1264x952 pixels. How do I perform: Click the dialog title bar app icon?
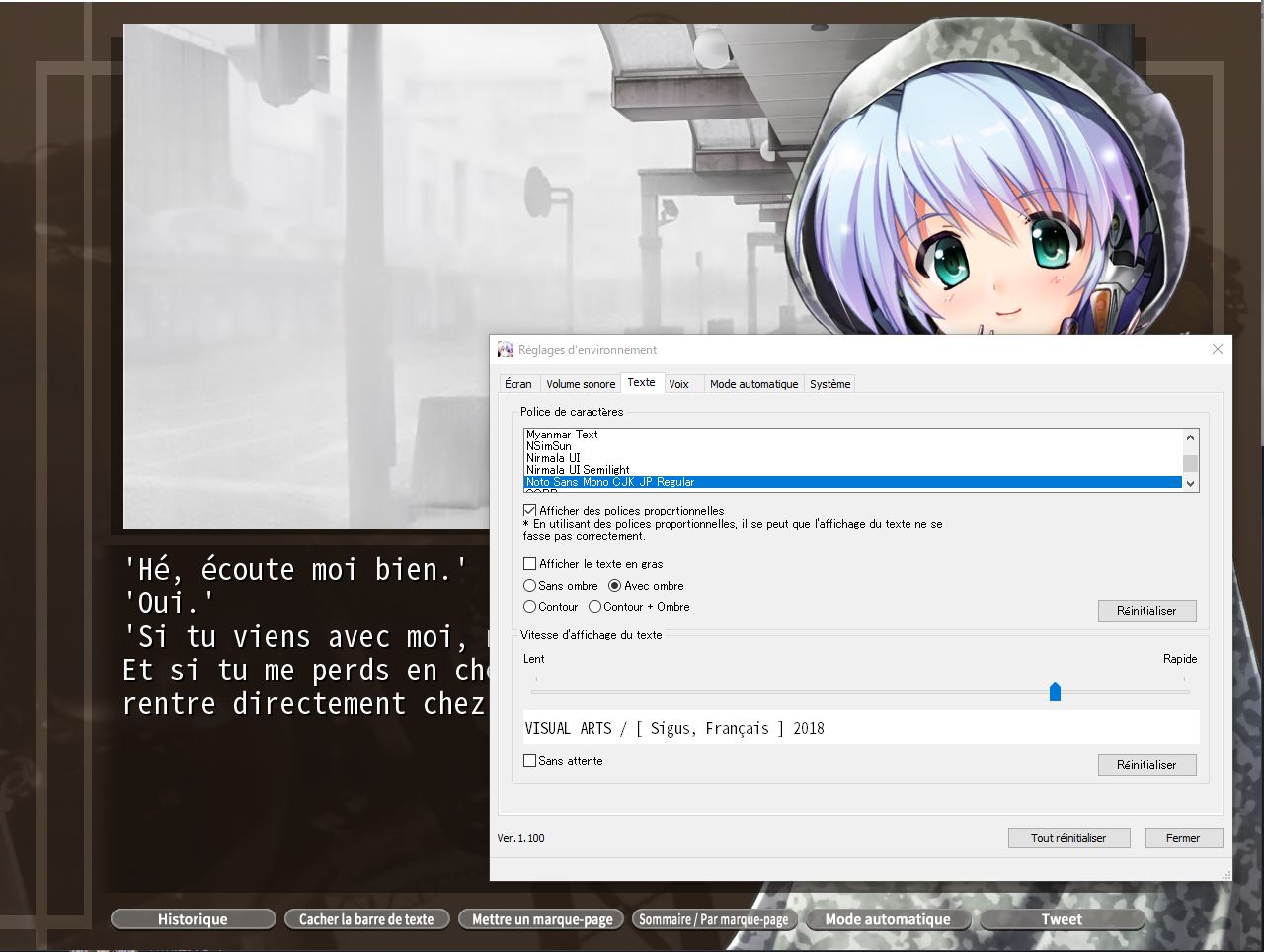(x=506, y=350)
